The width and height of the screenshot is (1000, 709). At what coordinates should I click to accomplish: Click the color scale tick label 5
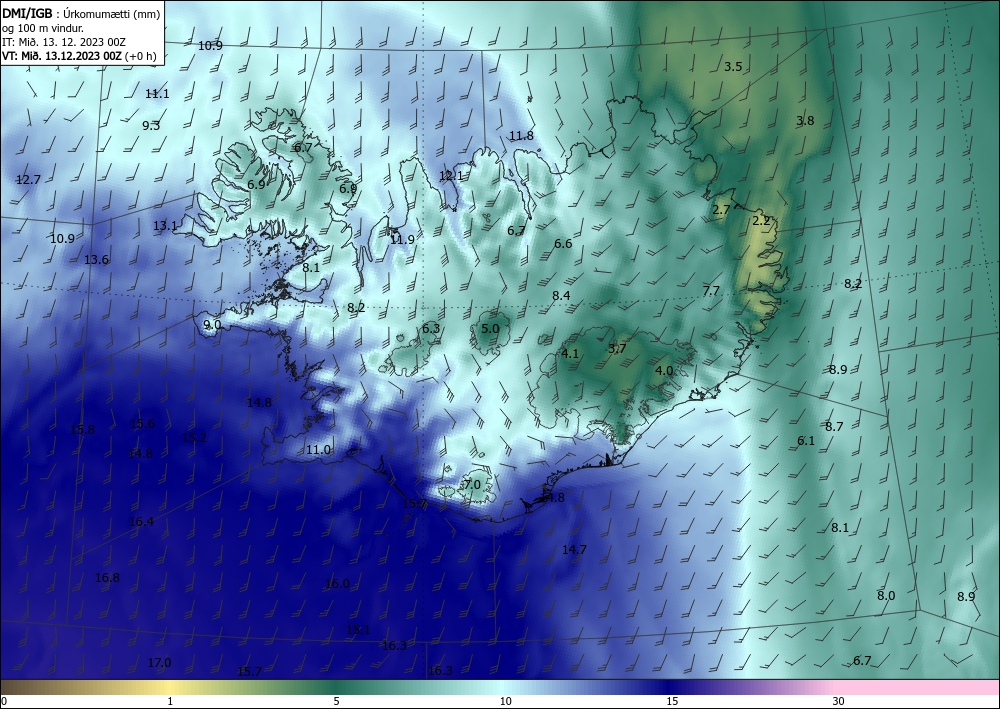[336, 702]
